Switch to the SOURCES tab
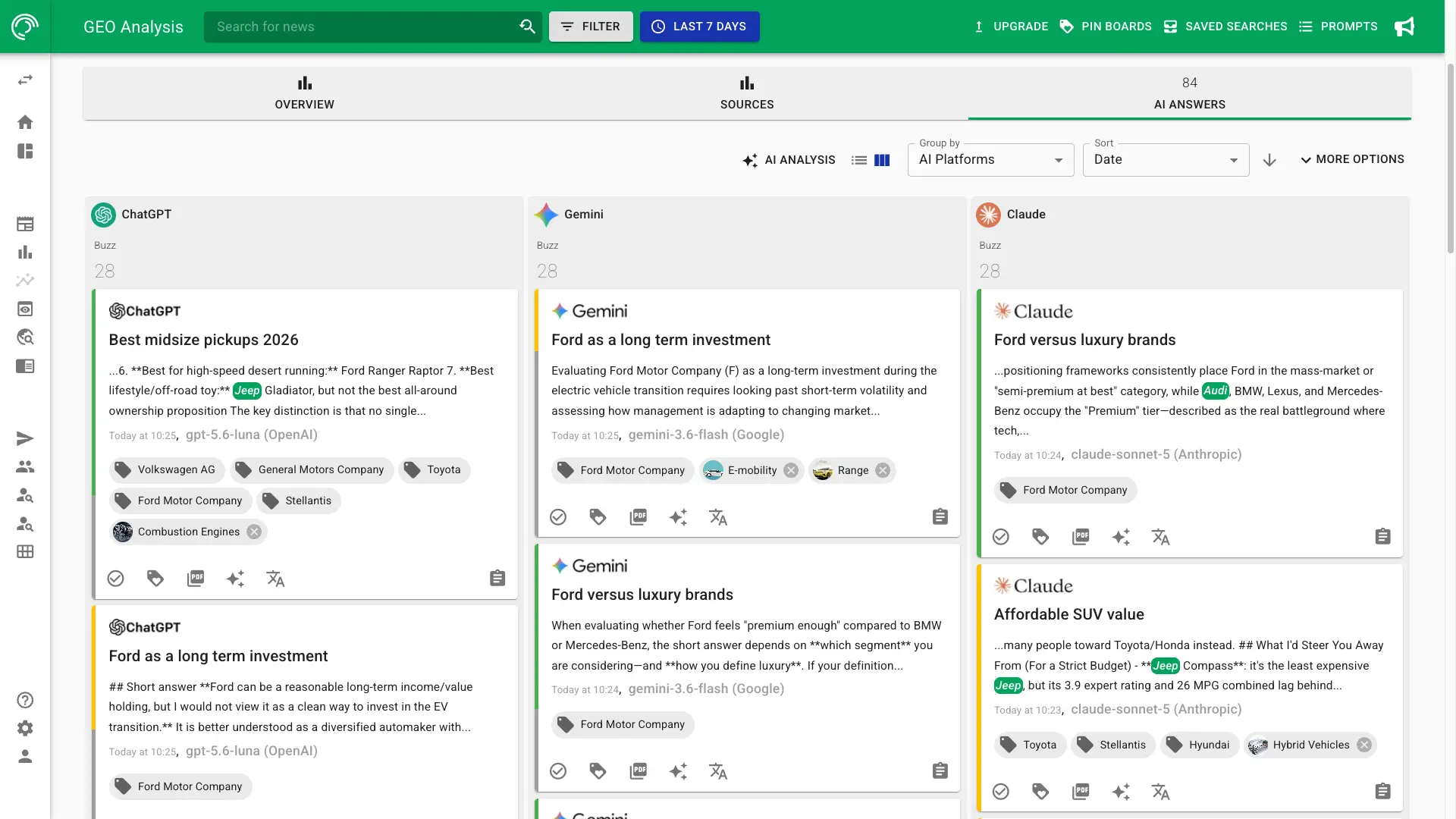Image resolution: width=1456 pixels, height=819 pixels. [x=747, y=93]
